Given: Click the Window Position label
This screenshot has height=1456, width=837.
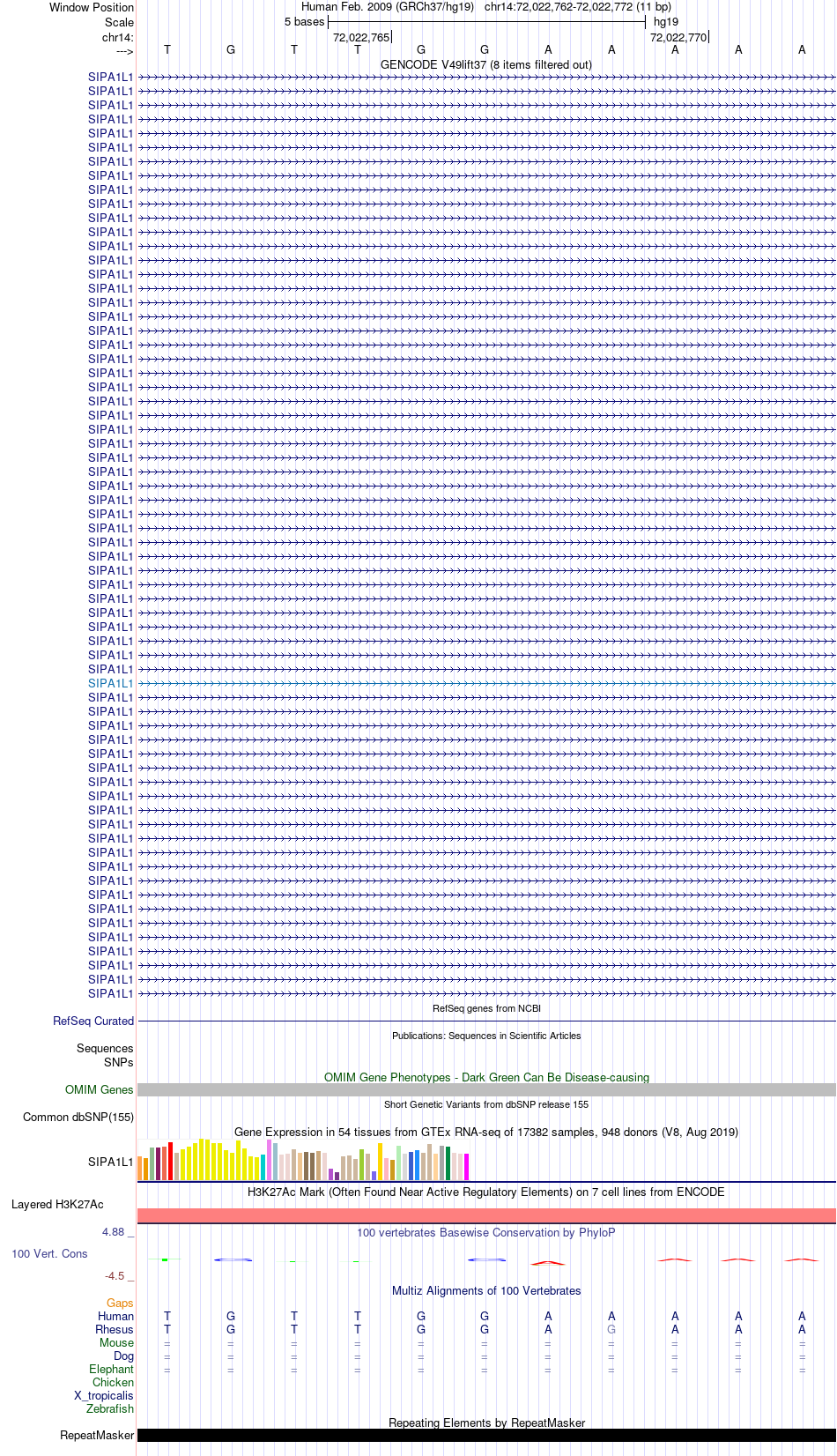Looking at the screenshot, I should coord(92,8).
